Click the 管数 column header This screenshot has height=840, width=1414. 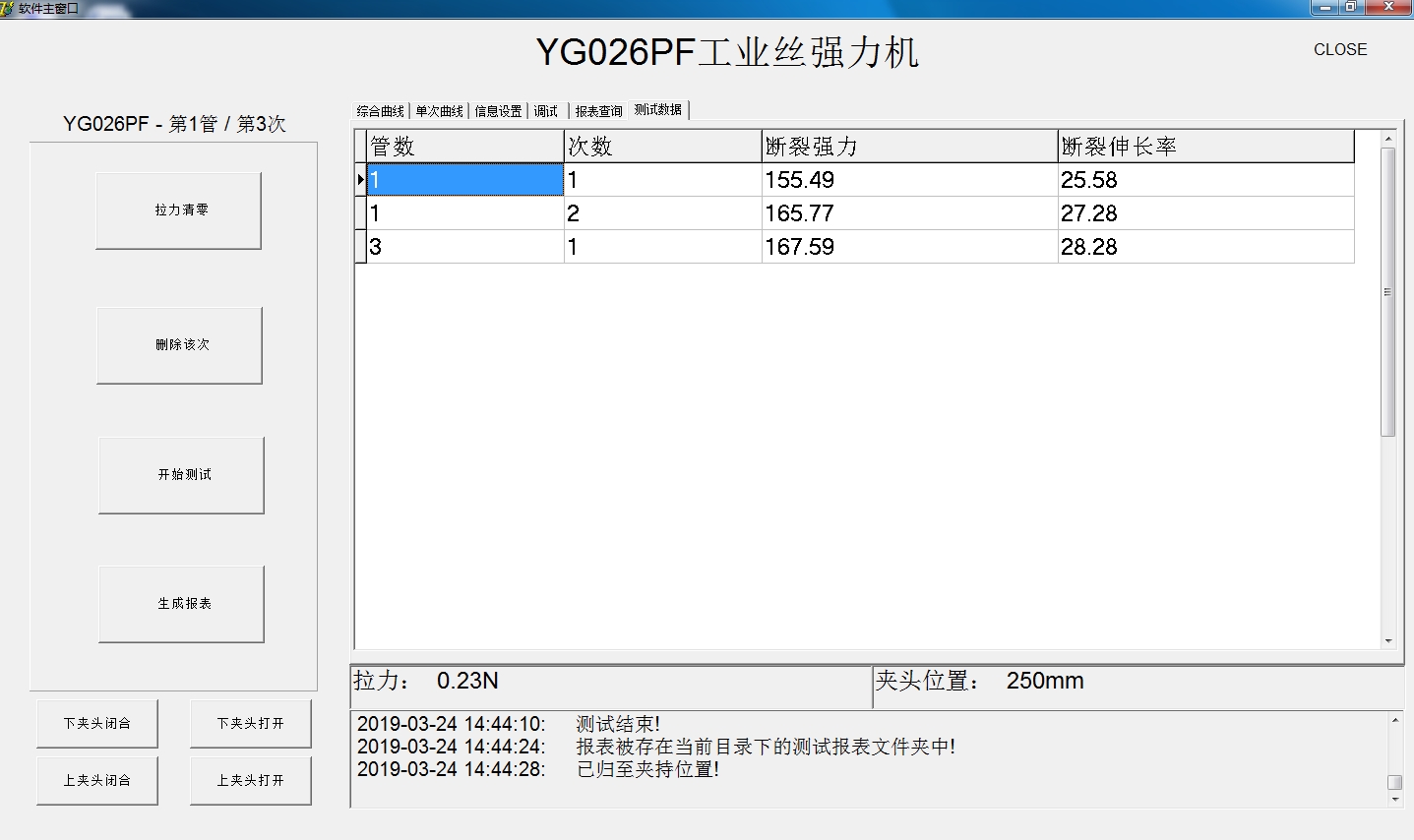[x=465, y=147]
